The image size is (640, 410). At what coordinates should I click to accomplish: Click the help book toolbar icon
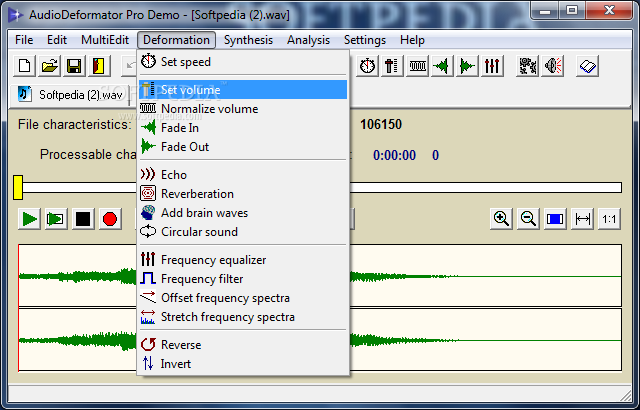tap(587, 66)
